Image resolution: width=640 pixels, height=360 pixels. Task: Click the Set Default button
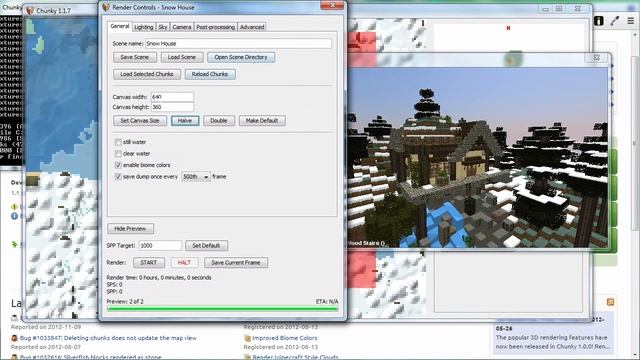coord(207,246)
